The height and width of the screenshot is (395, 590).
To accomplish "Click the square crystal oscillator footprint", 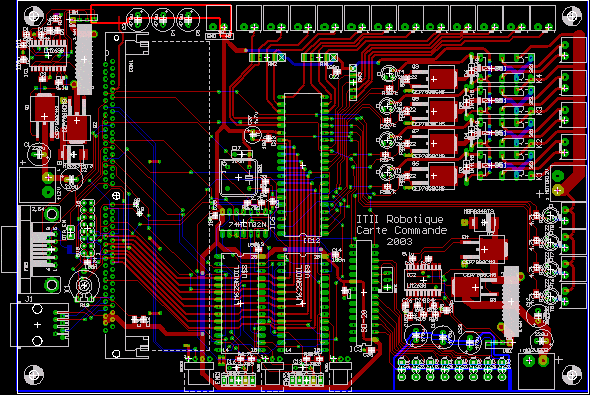I will pos(239,178).
